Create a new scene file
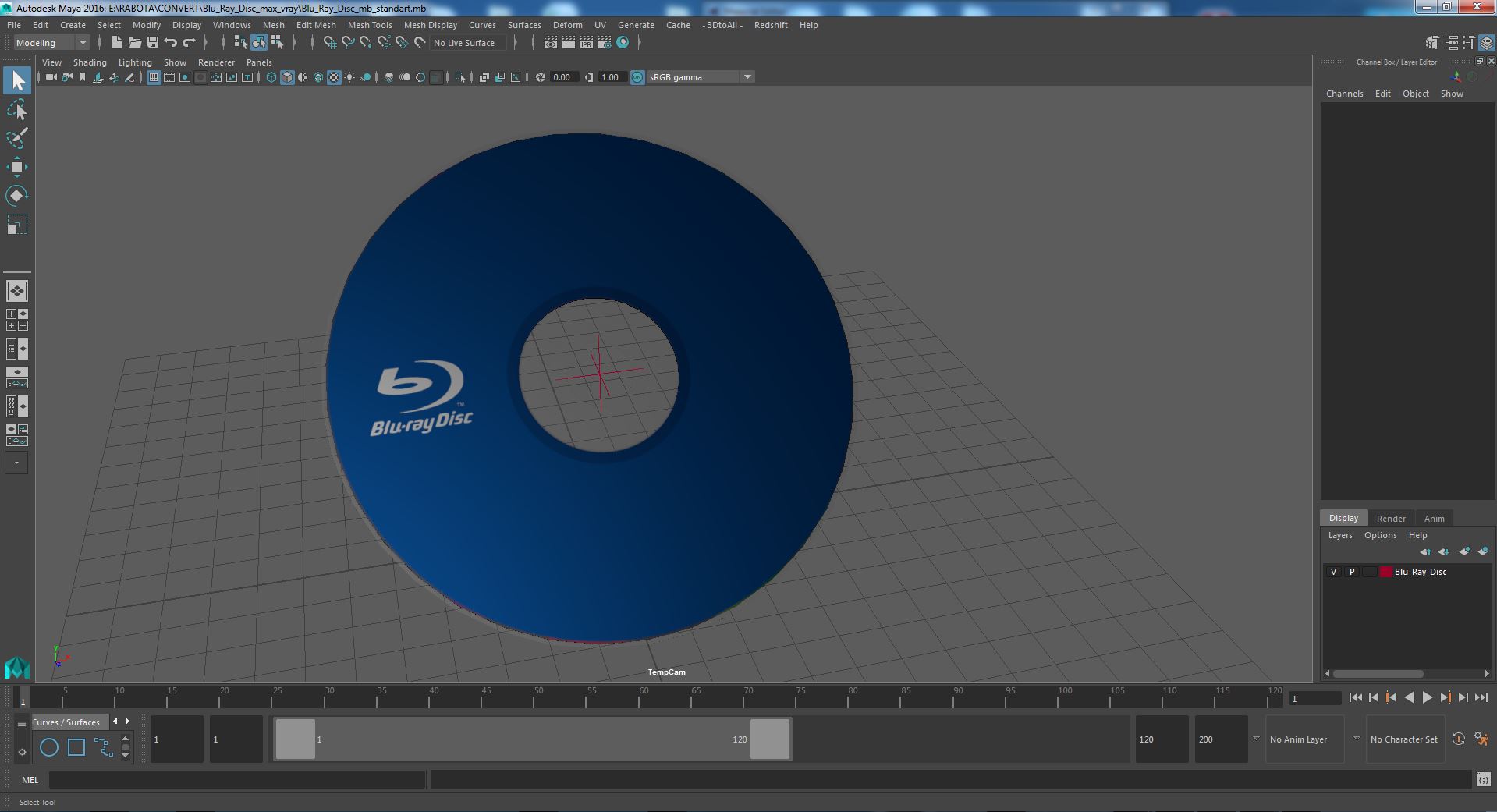The width and height of the screenshot is (1497, 812). (x=116, y=43)
